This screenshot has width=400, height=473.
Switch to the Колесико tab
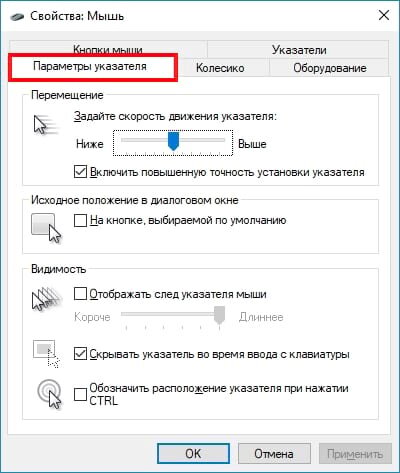pyautogui.click(x=220, y=68)
